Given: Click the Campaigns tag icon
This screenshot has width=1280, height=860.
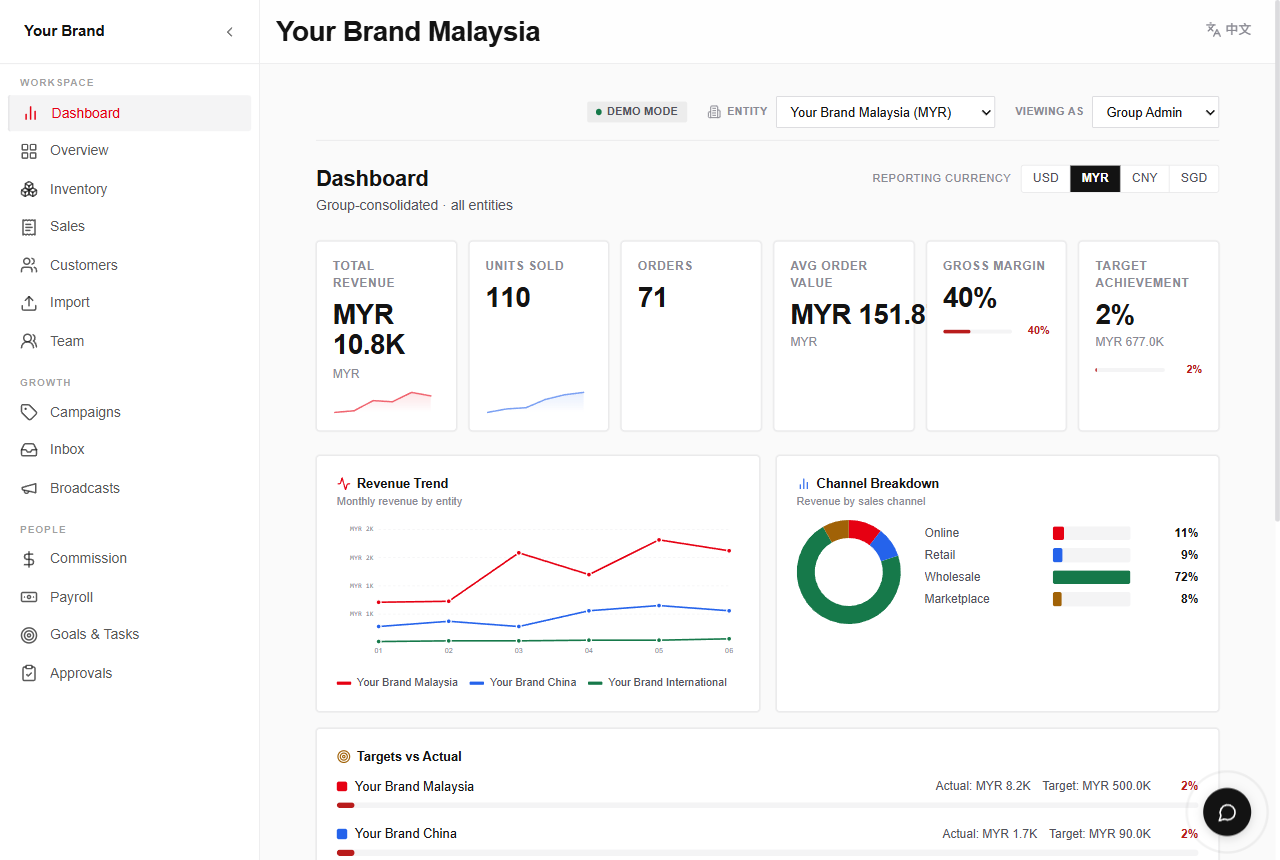Looking at the screenshot, I should click(30, 412).
